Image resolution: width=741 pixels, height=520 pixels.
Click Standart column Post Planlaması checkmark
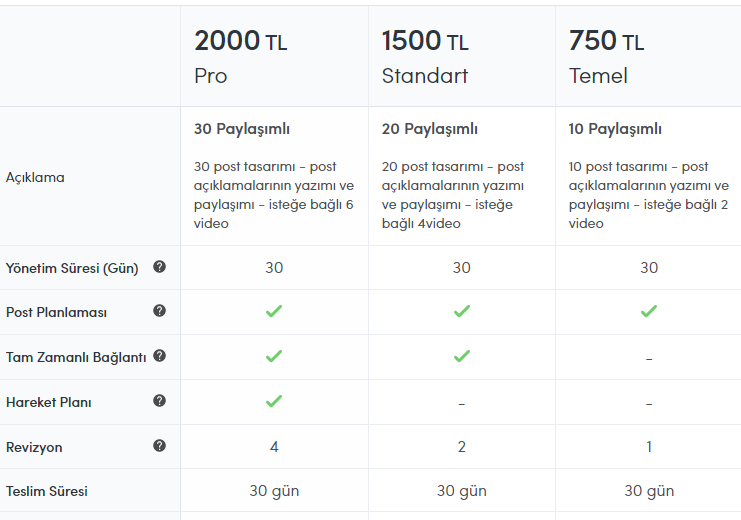[x=462, y=311]
